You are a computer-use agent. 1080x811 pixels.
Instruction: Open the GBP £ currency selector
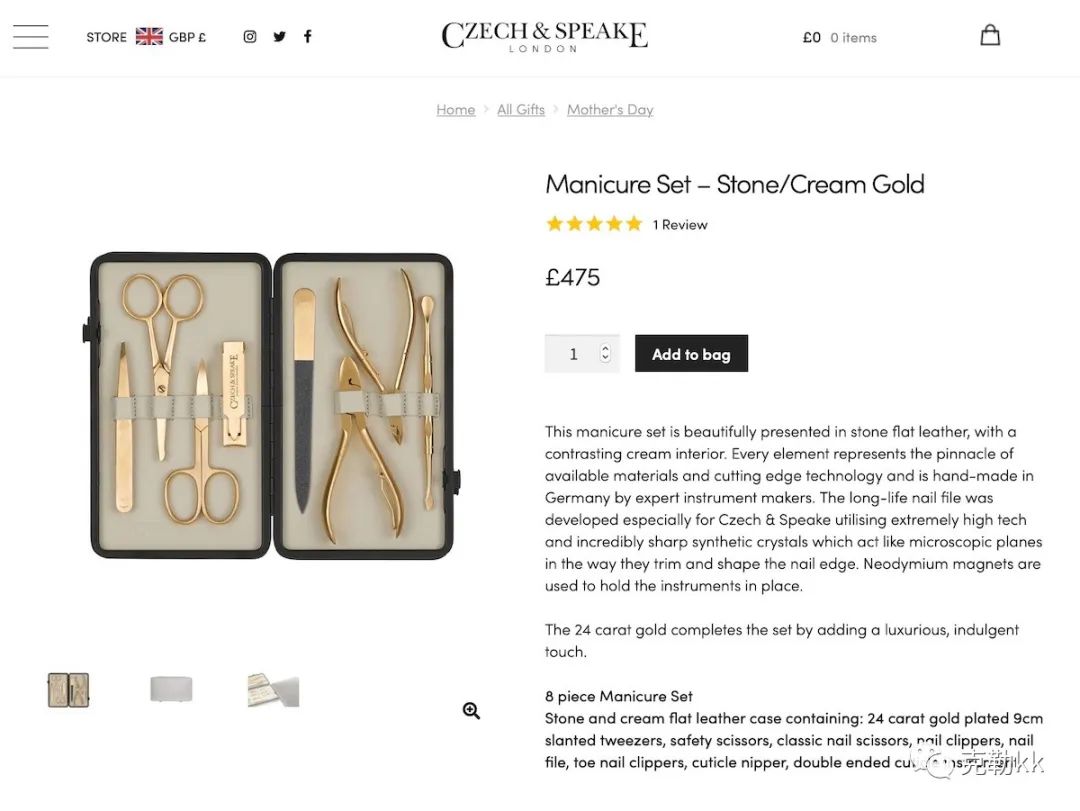[187, 37]
